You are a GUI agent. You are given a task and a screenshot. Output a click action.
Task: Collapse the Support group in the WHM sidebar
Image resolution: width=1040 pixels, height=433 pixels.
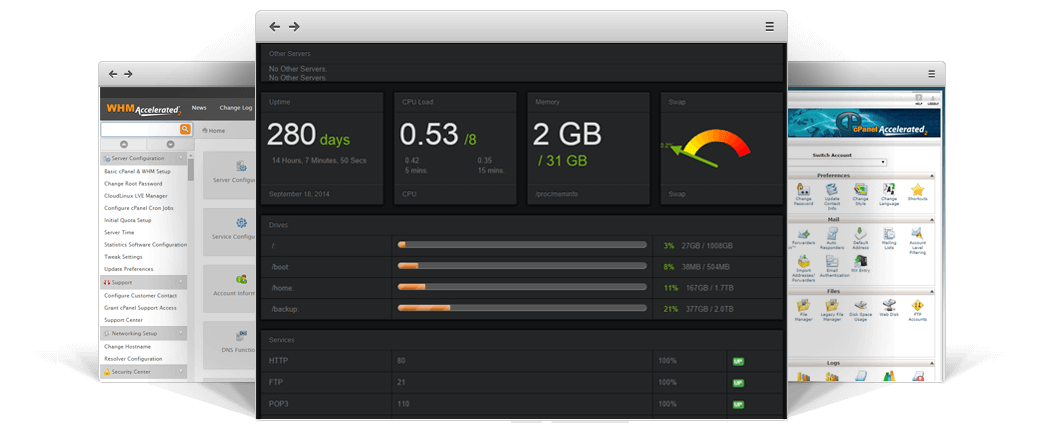click(x=180, y=282)
